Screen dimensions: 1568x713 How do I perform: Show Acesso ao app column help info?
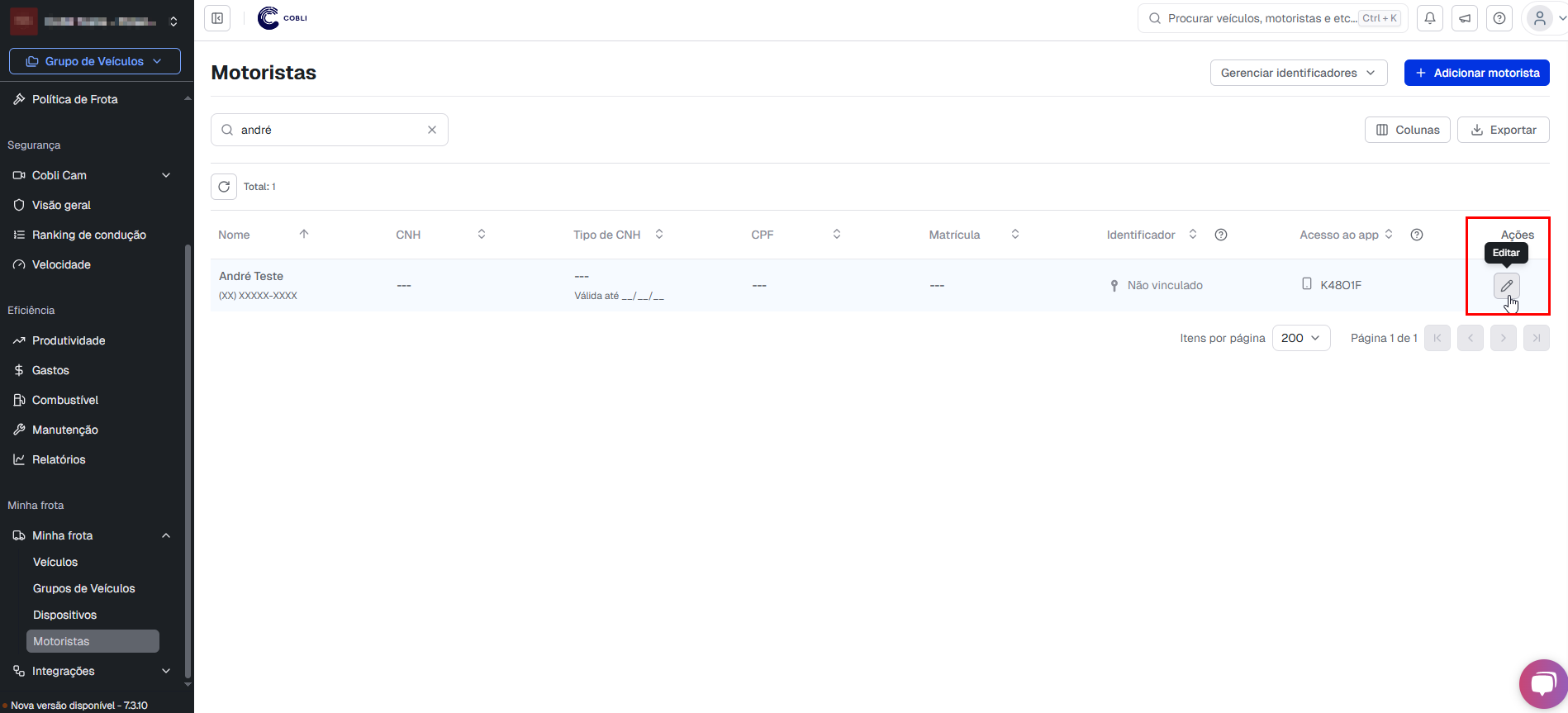[1417, 235]
